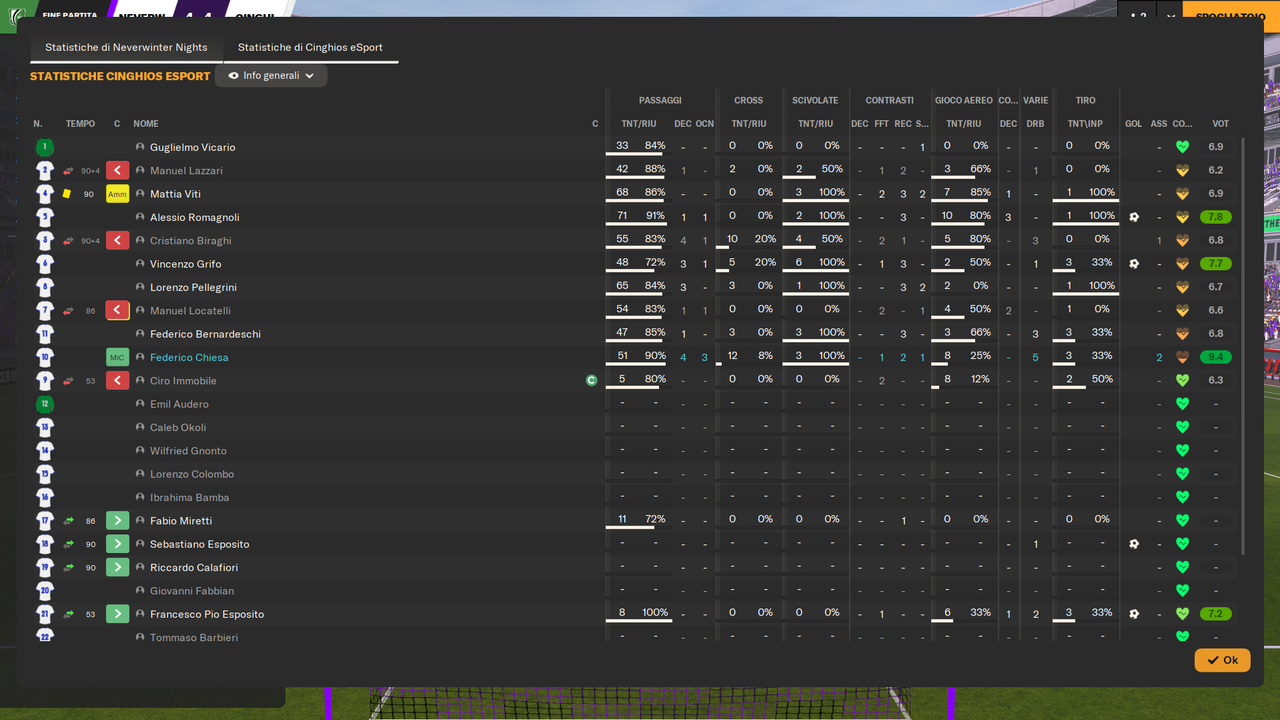
Task: Click the Lorenzo Pellegrini player name
Action: tap(193, 287)
